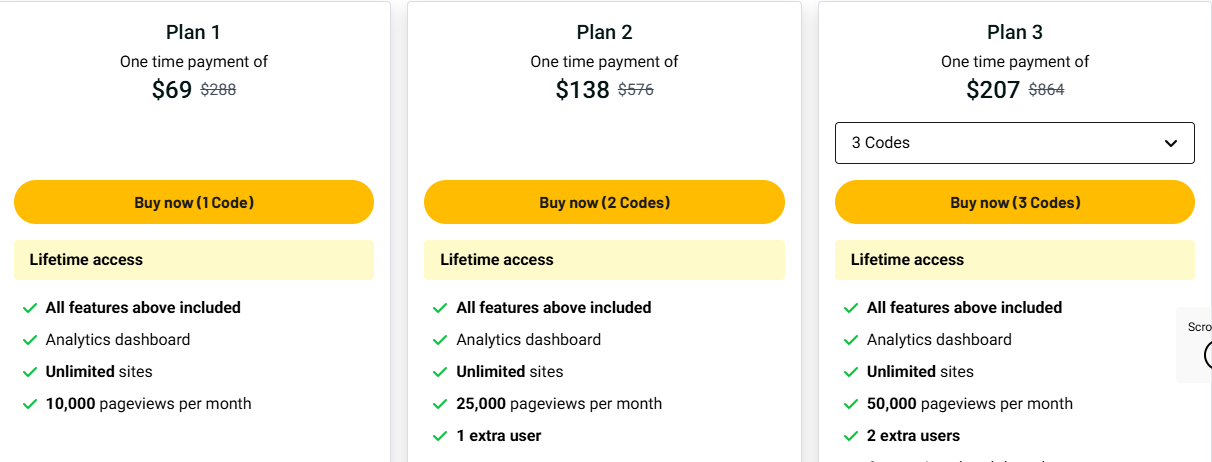Image resolution: width=1212 pixels, height=462 pixels.
Task: Click checkmark beside Plan 2 1 extra user
Action: pyautogui.click(x=440, y=436)
